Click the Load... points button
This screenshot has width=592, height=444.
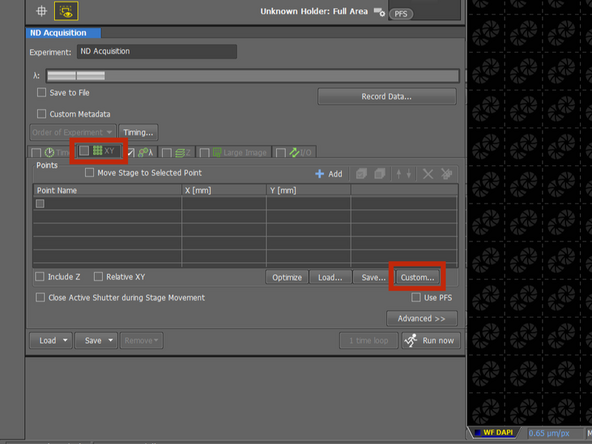330,277
